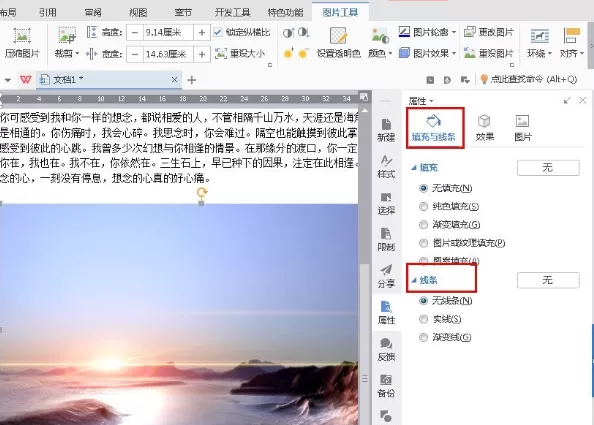Click the decrease brightness sun icon
This screenshot has height=425, width=594.
coord(303,54)
